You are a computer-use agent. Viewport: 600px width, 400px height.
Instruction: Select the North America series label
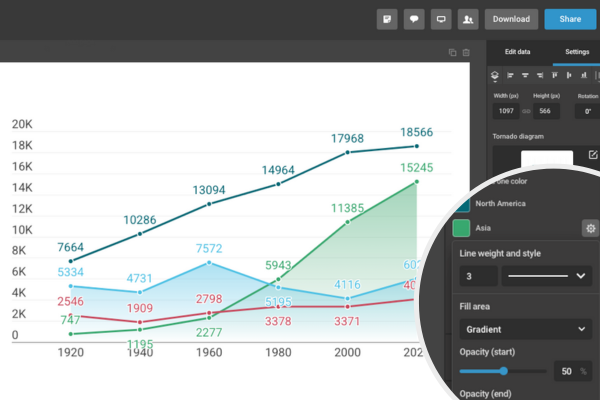[501, 204]
